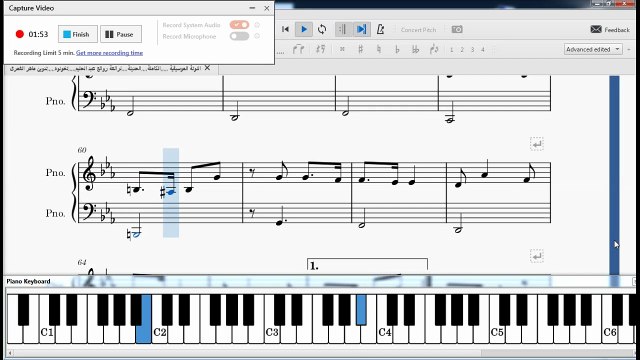This screenshot has width=640, height=360.
Task: Toggle tie note icon
Action: 298,49
